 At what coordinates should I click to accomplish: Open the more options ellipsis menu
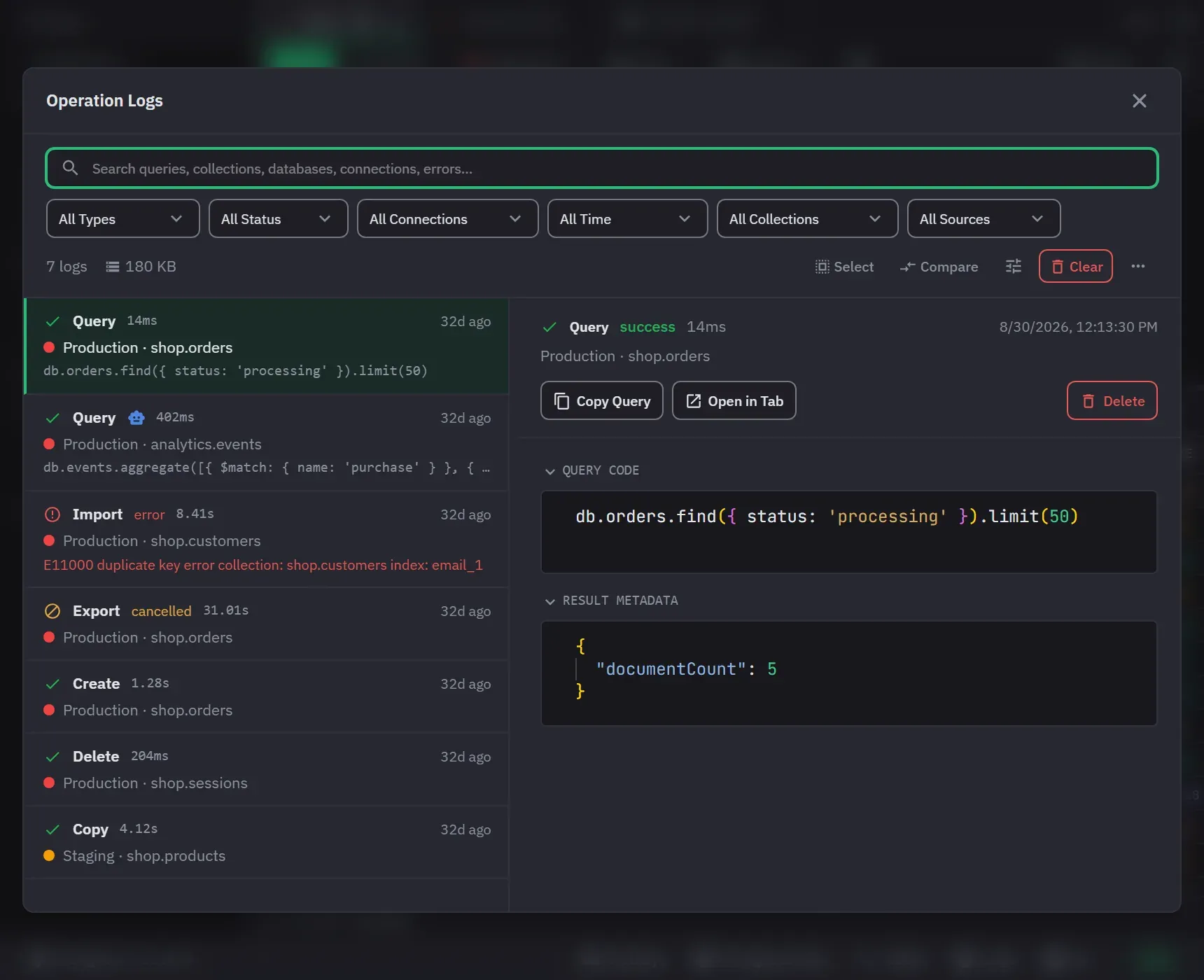tap(1137, 266)
